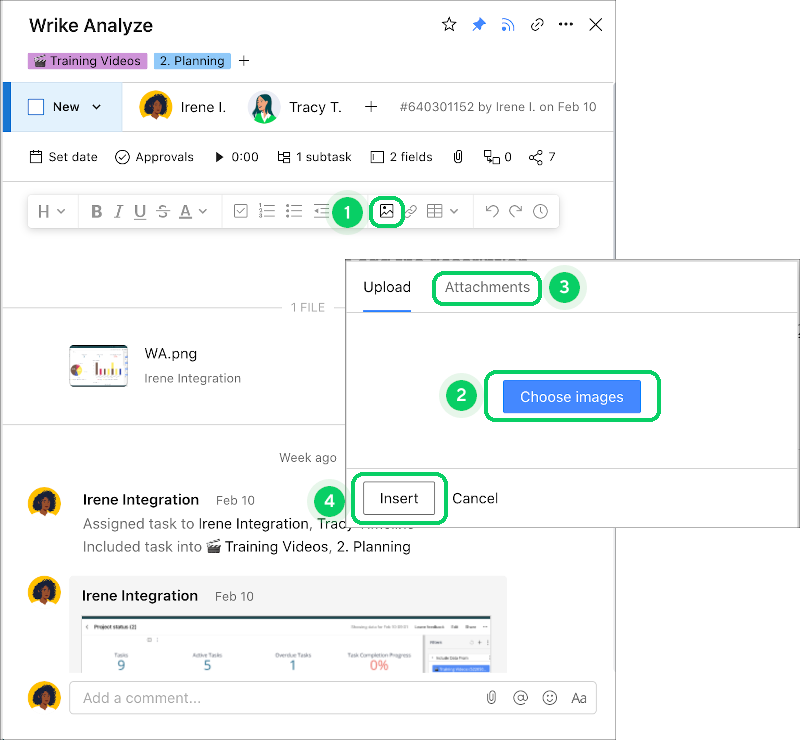Insert a bulleted list

pos(294,211)
